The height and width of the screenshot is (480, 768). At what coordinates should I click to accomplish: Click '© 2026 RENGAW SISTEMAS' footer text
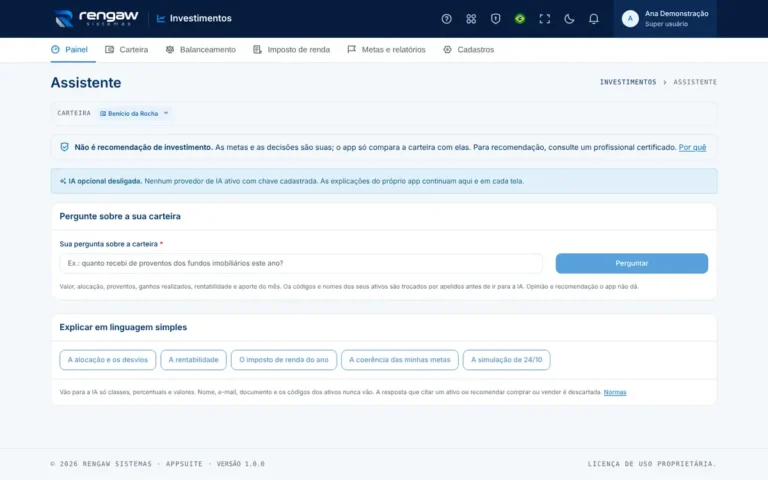coord(101,464)
